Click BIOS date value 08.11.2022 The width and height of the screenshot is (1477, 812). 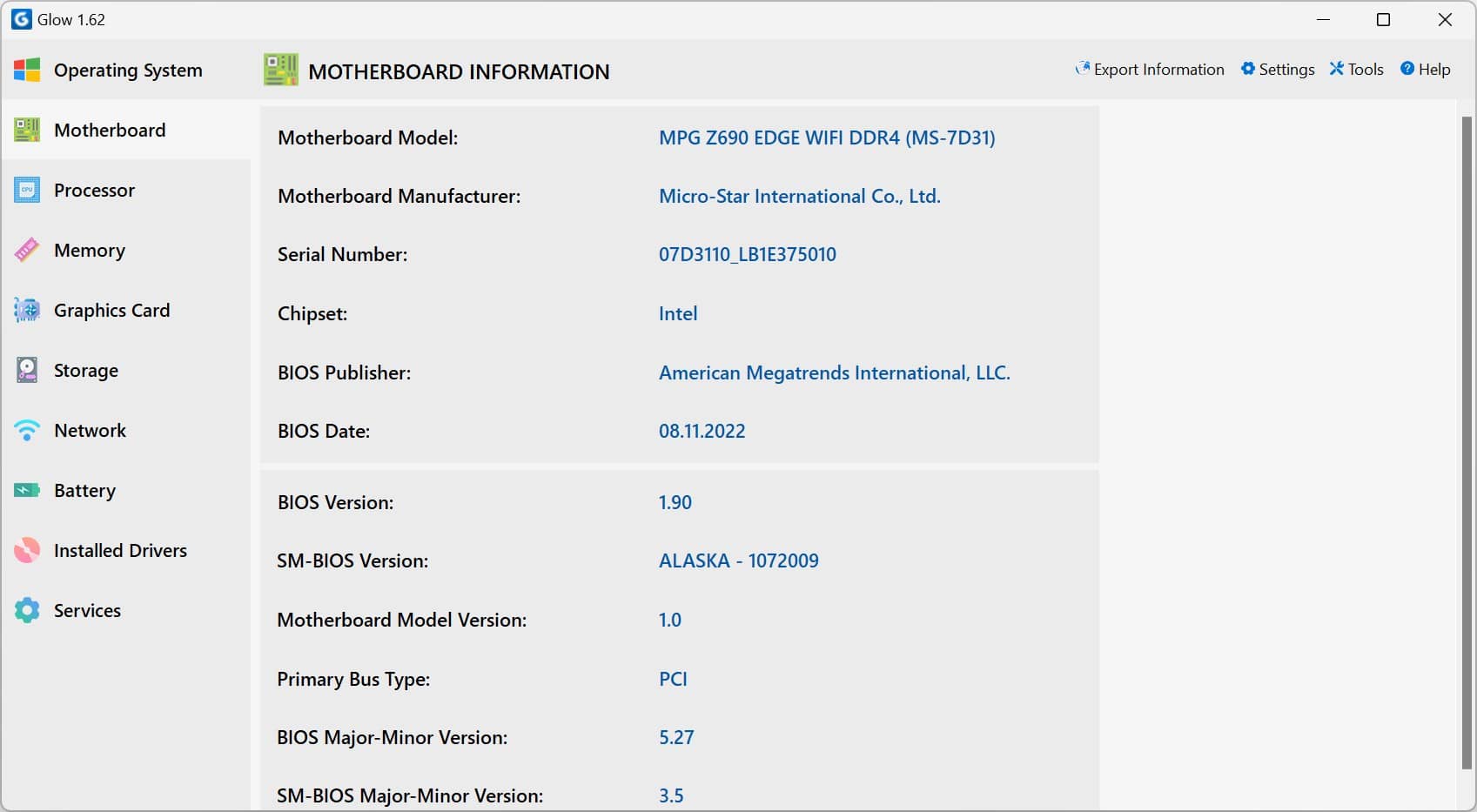[x=702, y=431]
